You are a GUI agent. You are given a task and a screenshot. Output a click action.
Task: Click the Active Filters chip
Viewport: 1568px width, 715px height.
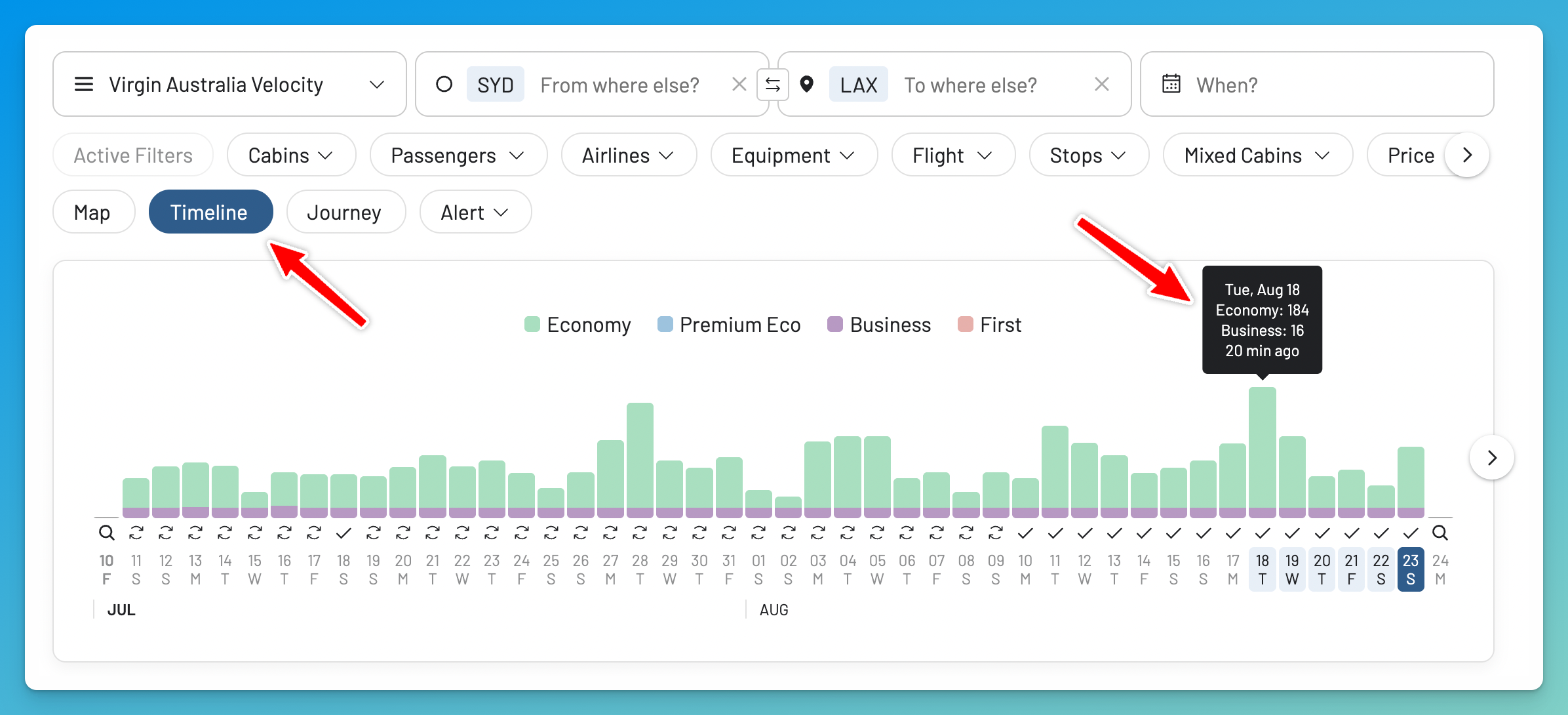coord(133,155)
